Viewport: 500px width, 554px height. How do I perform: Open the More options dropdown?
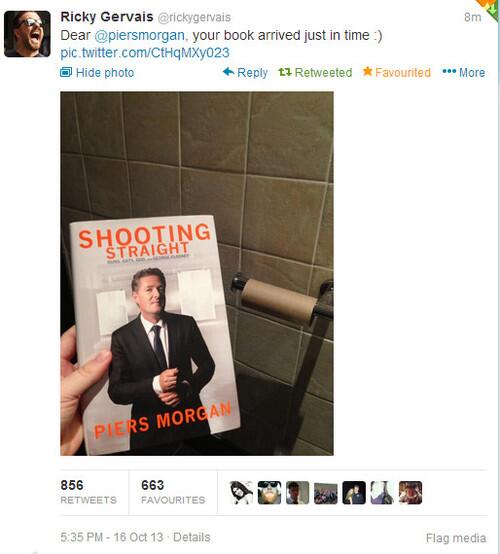tap(464, 72)
